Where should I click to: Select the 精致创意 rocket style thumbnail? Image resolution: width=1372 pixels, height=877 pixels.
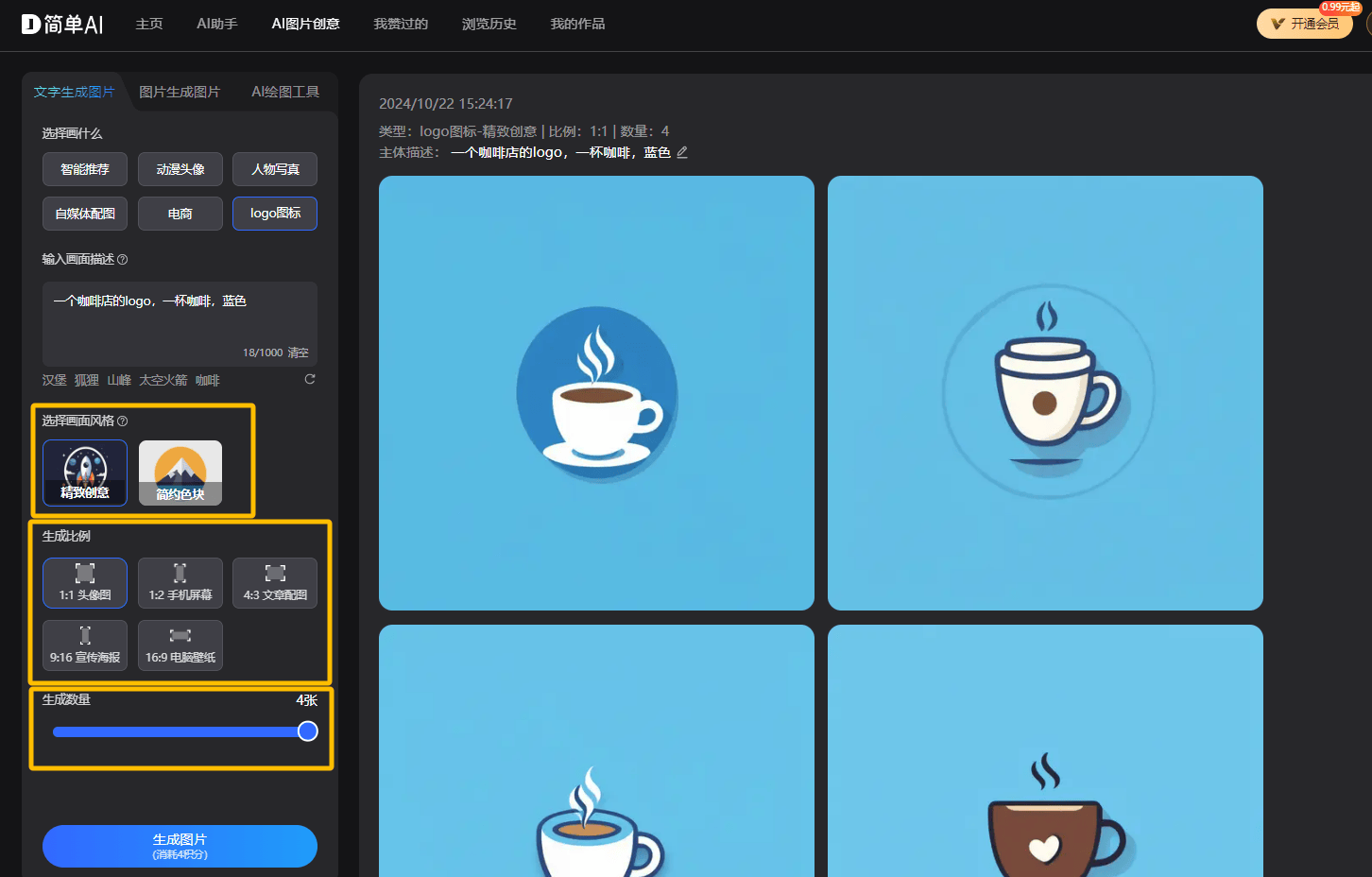point(85,473)
